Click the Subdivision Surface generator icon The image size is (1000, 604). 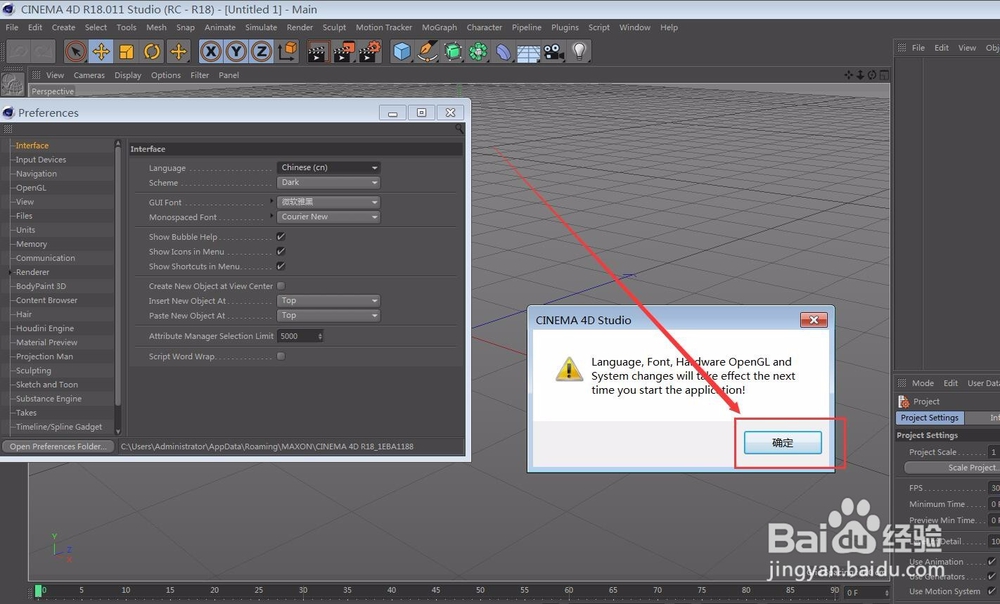(453, 52)
